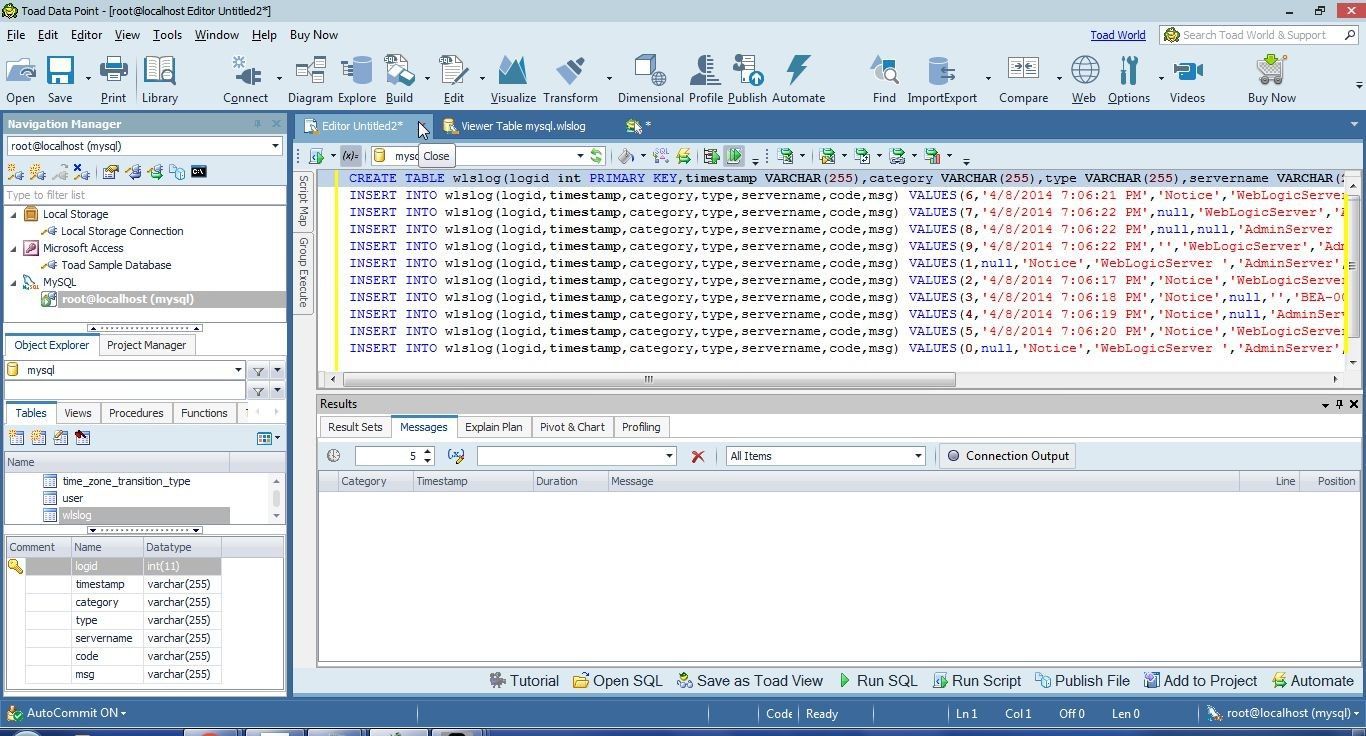Switch to the Explain Plan tab
Screen dimensions: 1366x736
point(493,427)
